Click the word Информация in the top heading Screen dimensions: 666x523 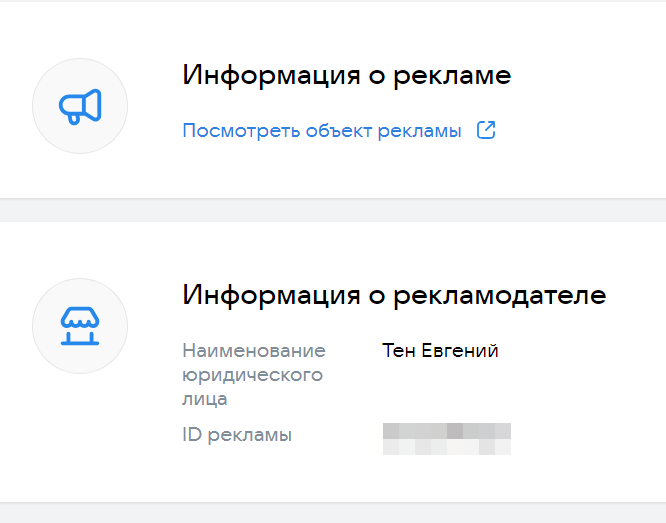point(258,76)
